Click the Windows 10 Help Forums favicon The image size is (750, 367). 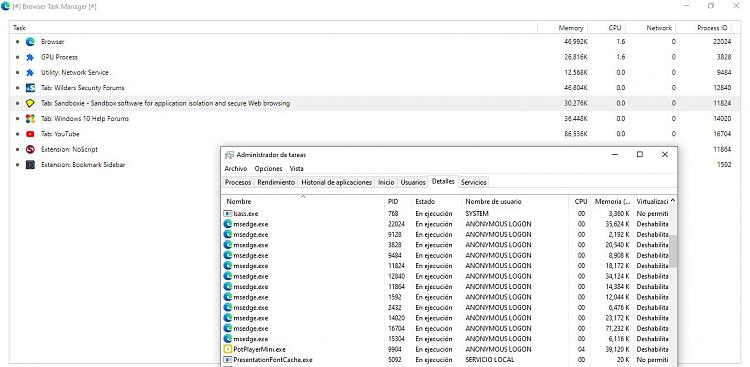tap(30, 118)
